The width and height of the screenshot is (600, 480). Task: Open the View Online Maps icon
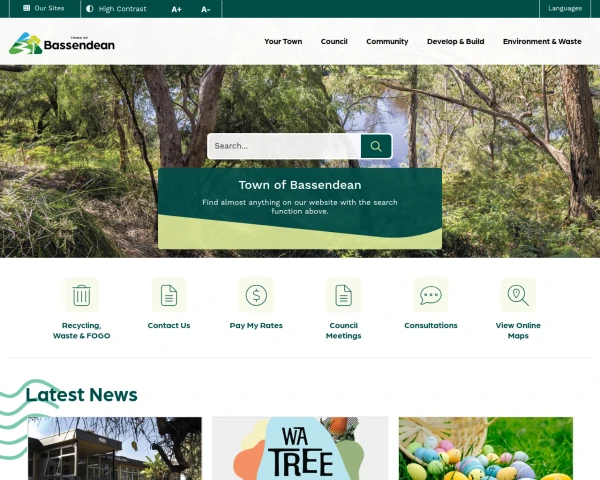[x=518, y=295]
